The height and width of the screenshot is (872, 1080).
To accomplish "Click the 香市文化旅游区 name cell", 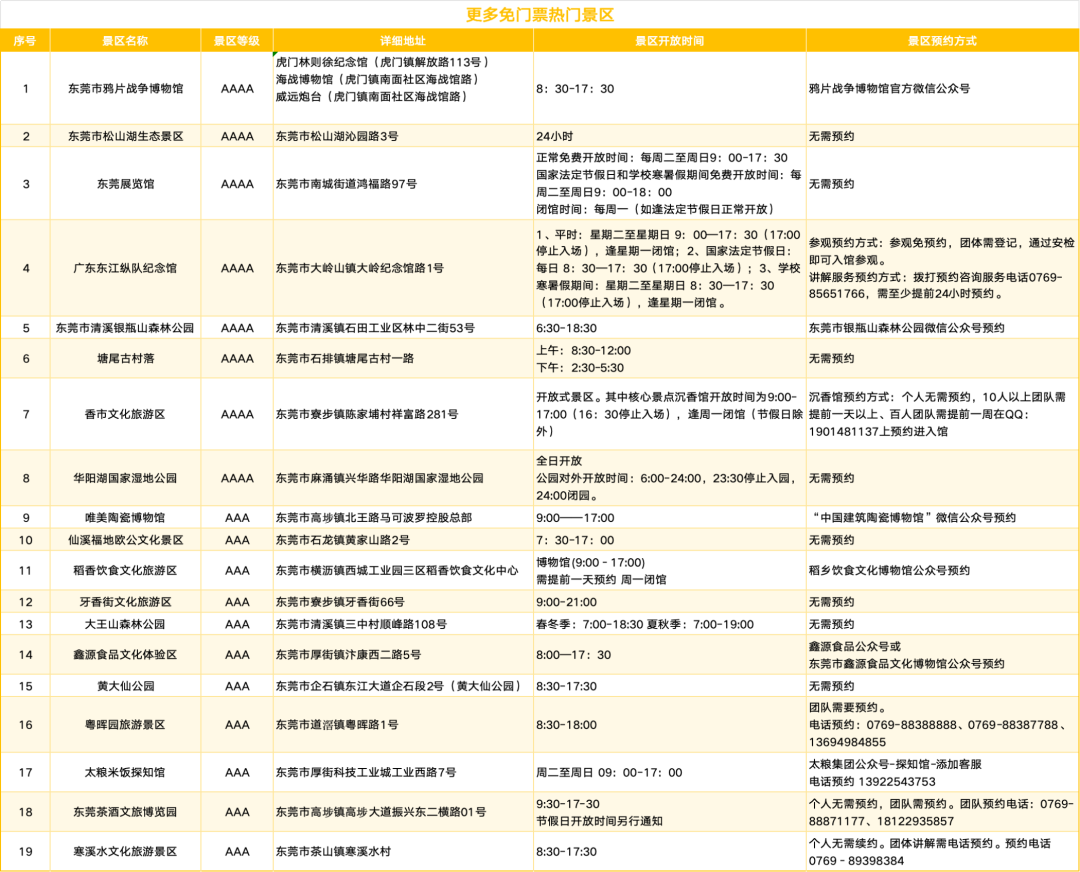I will (125, 414).
